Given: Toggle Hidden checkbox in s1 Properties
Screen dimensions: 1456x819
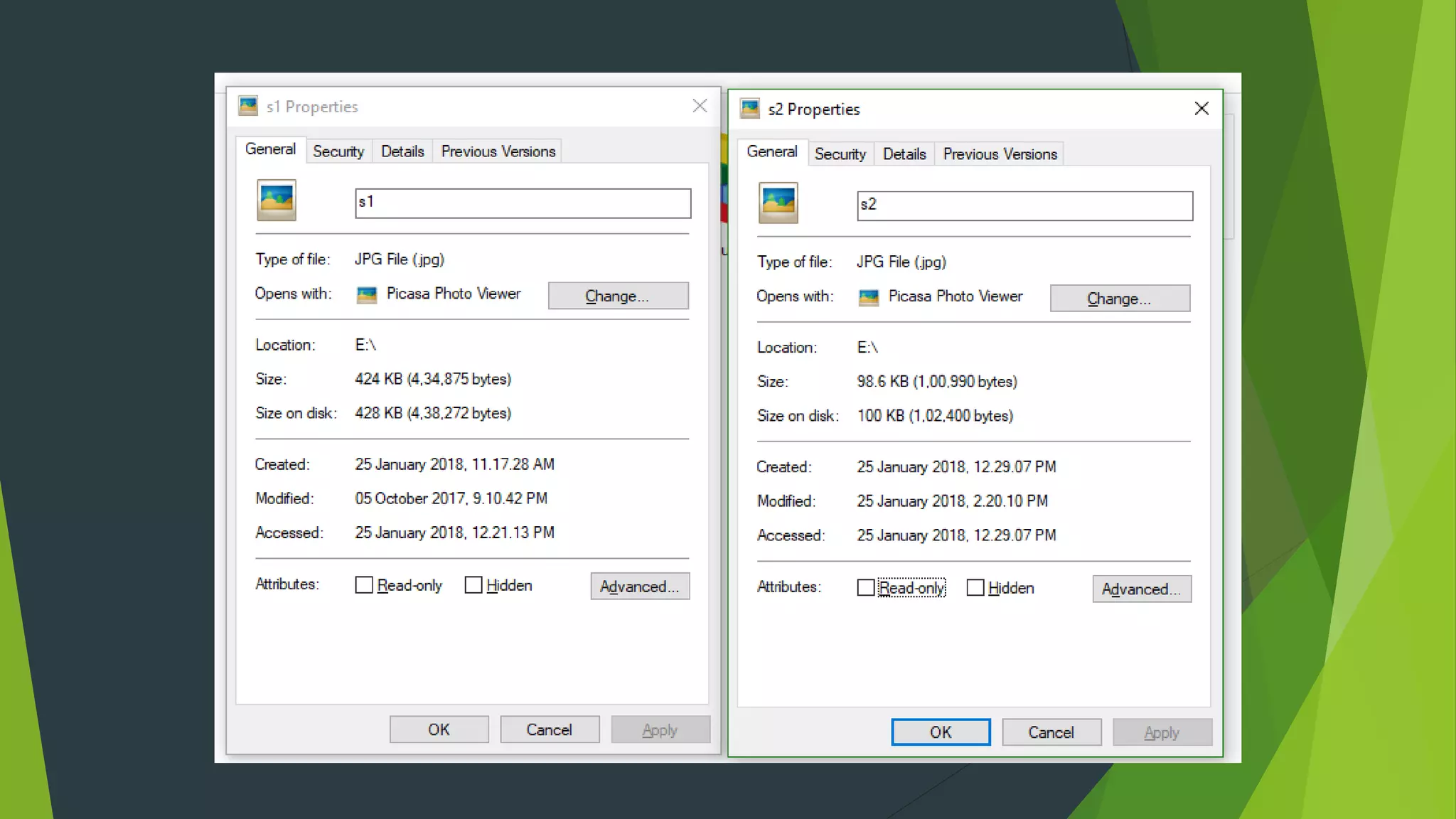Looking at the screenshot, I should tap(473, 585).
